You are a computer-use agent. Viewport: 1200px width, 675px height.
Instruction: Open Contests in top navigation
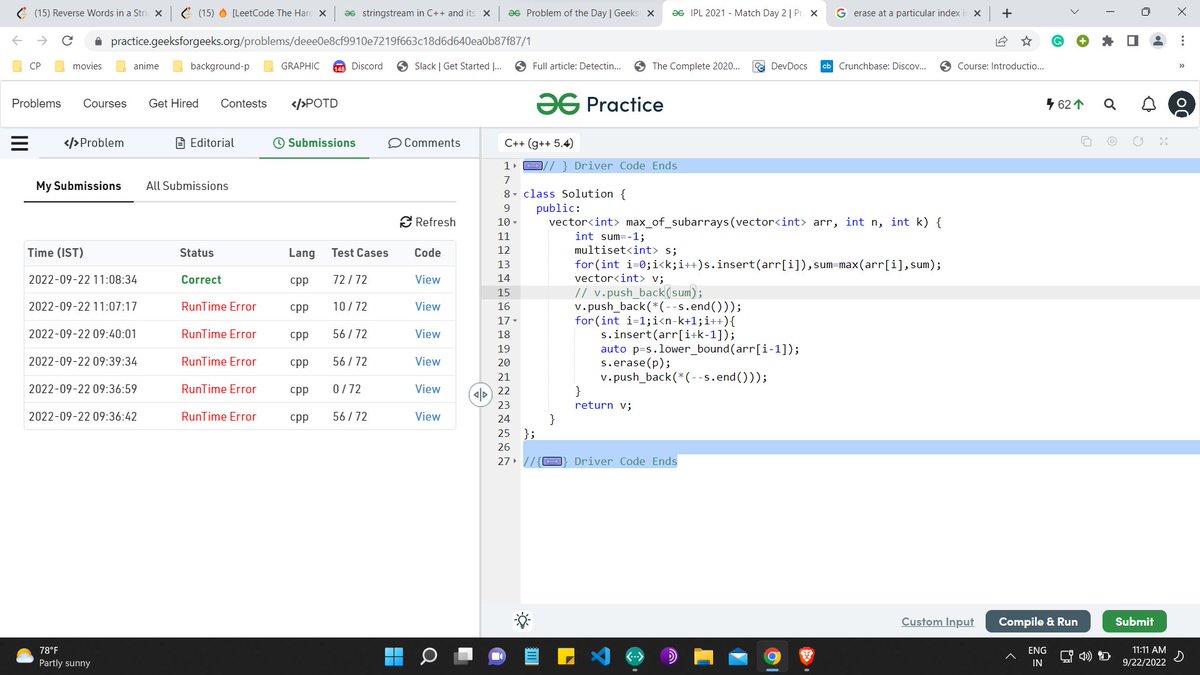(x=244, y=104)
